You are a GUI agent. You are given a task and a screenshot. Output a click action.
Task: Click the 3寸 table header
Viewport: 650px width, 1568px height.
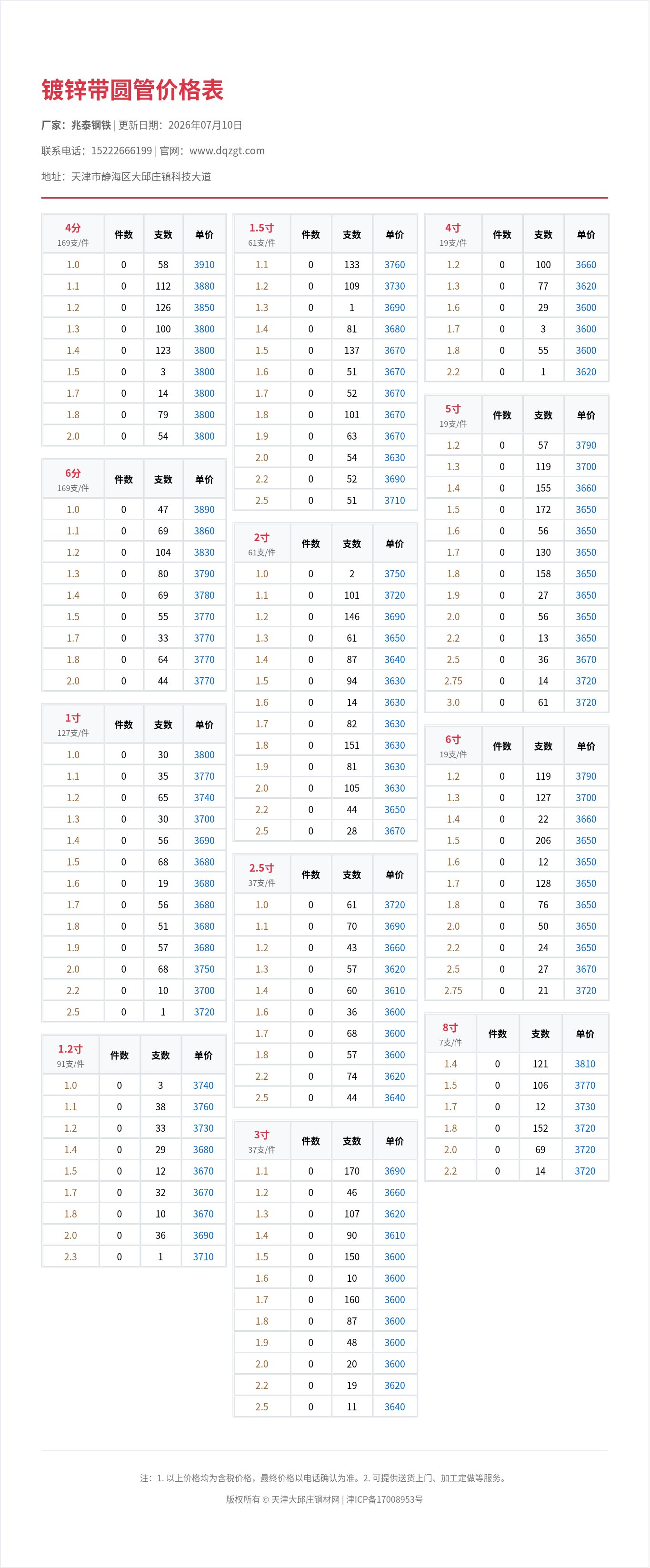pyautogui.click(x=262, y=1141)
